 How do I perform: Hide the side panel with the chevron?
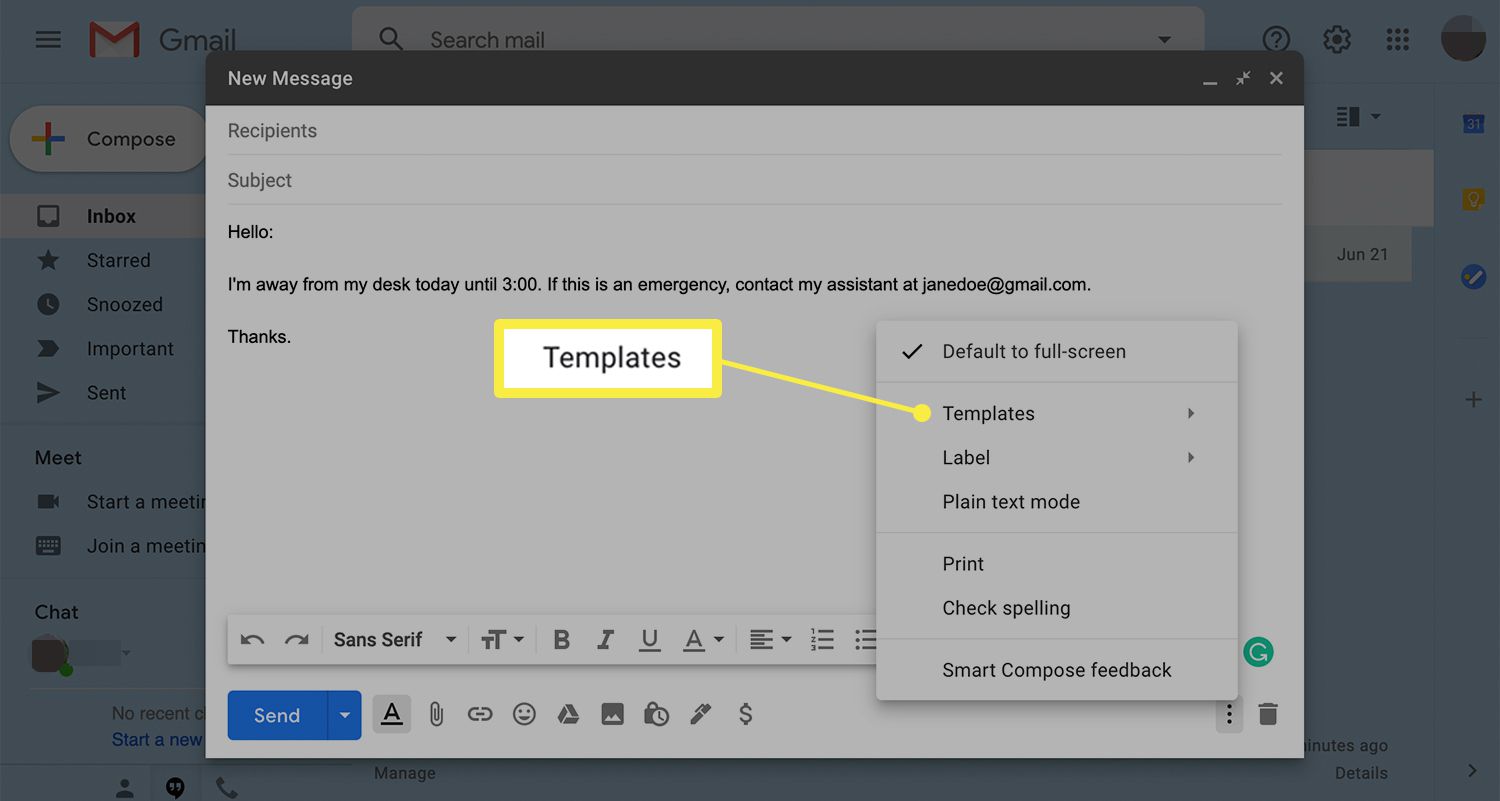[x=1472, y=770]
